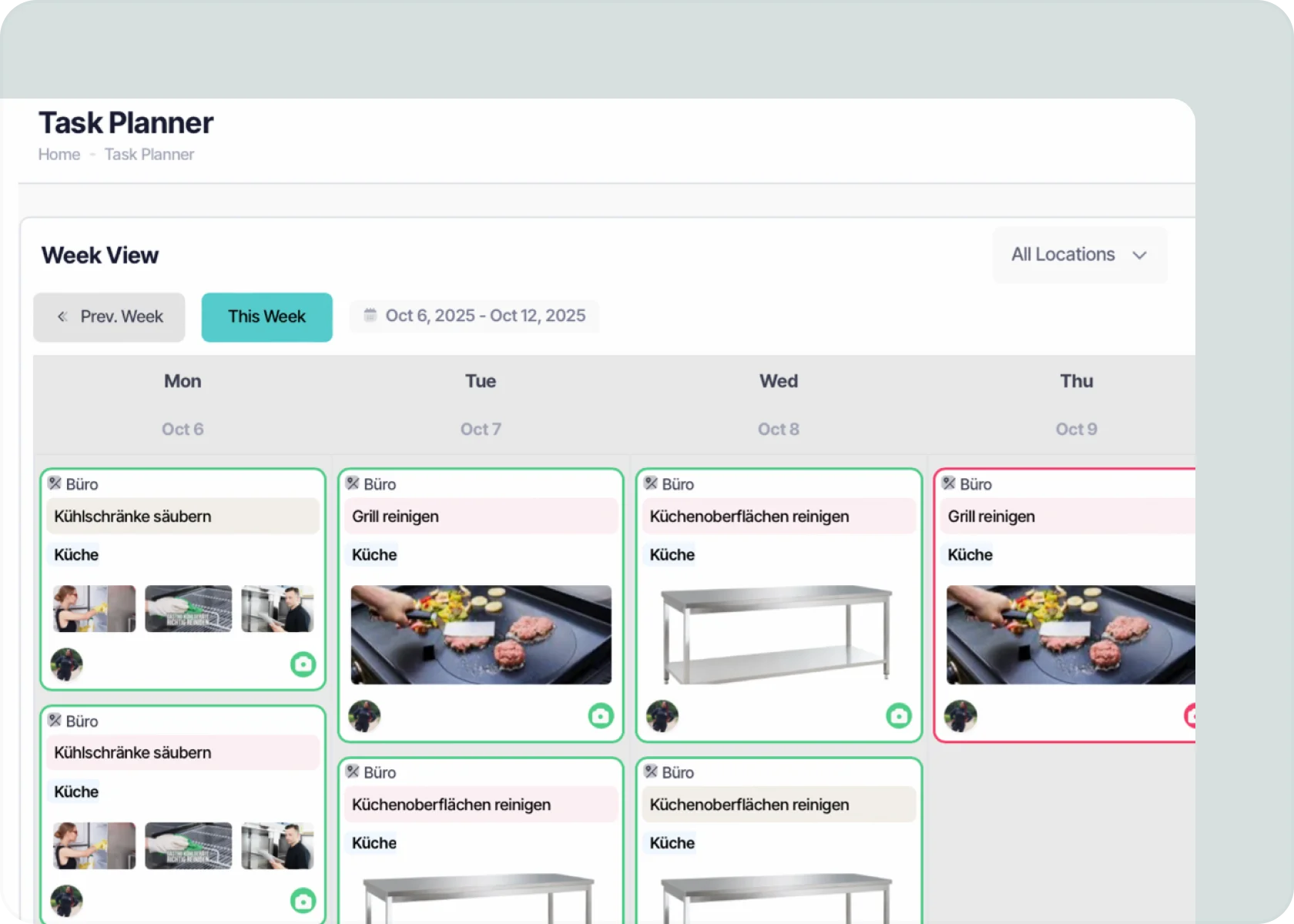Click the This Week button
The height and width of the screenshot is (924, 1294).
point(267,316)
